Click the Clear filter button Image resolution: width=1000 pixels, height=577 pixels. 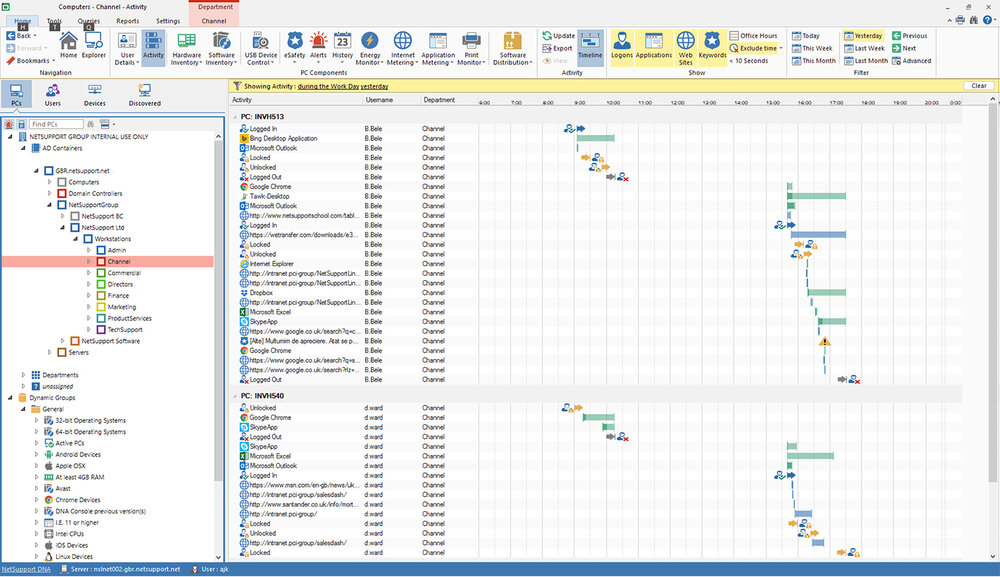(979, 86)
